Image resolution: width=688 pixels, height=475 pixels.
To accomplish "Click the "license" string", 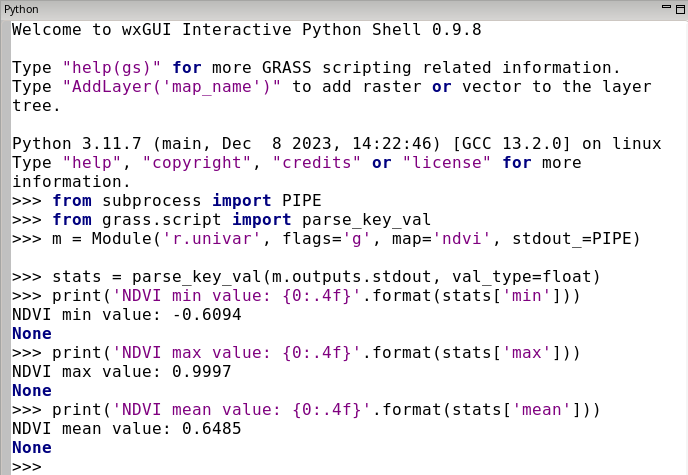I will (447, 163).
